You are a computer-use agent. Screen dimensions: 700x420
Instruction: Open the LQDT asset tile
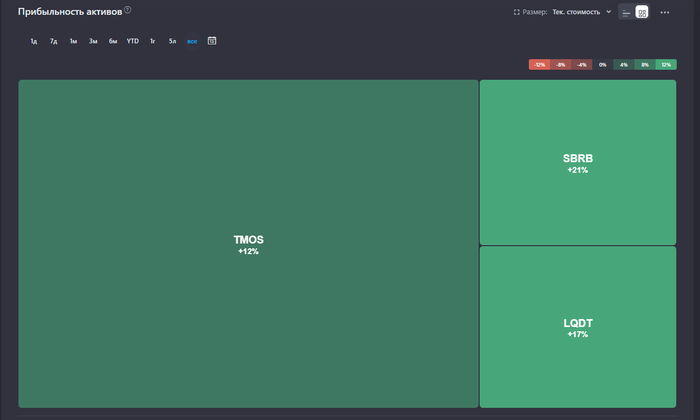(578, 327)
